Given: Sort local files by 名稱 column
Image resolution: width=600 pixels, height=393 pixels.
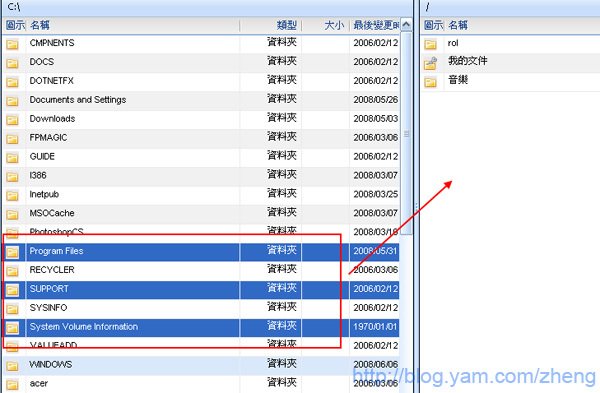Looking at the screenshot, I should (x=40, y=26).
